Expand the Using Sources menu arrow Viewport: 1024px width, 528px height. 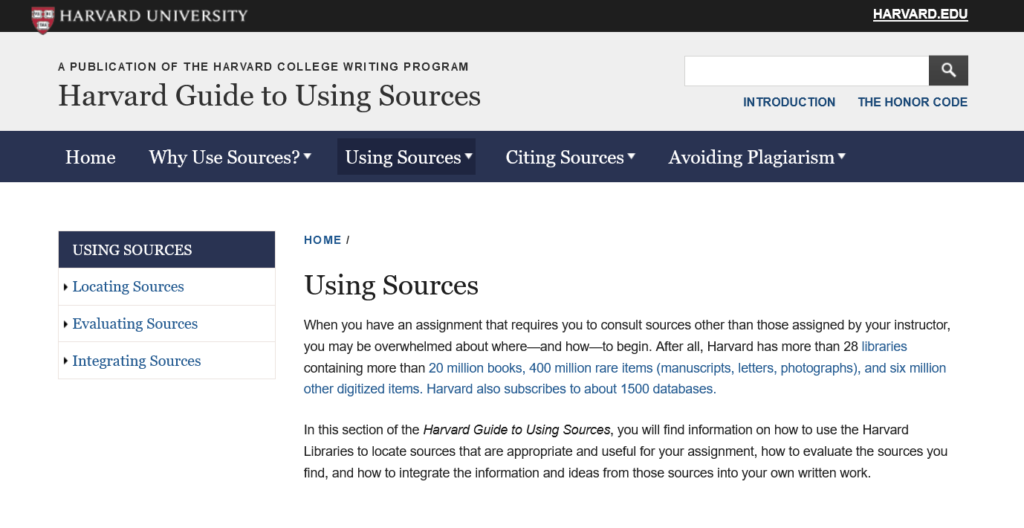[x=468, y=156]
